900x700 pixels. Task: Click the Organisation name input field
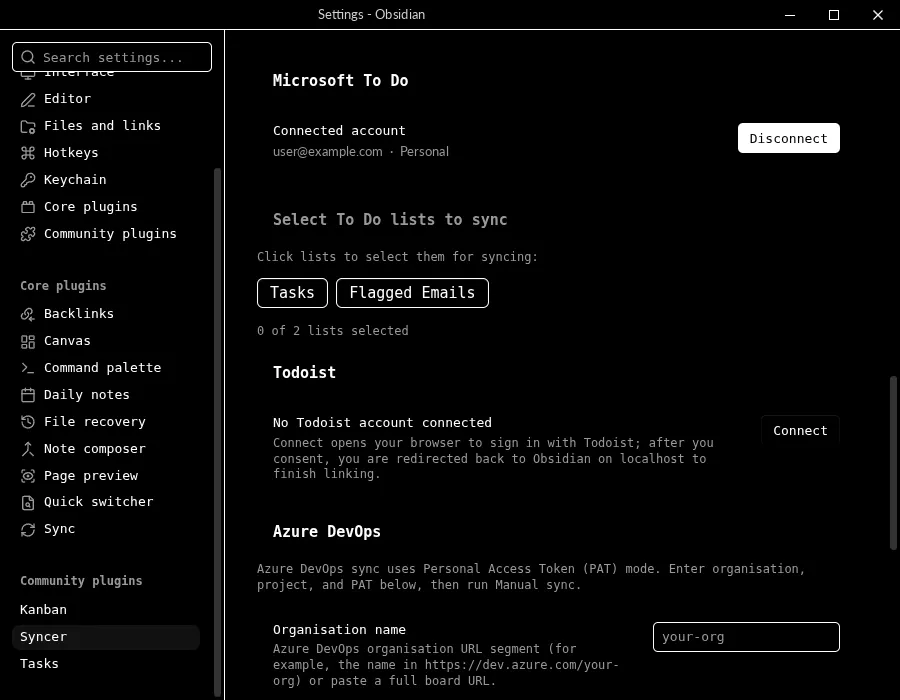click(746, 637)
